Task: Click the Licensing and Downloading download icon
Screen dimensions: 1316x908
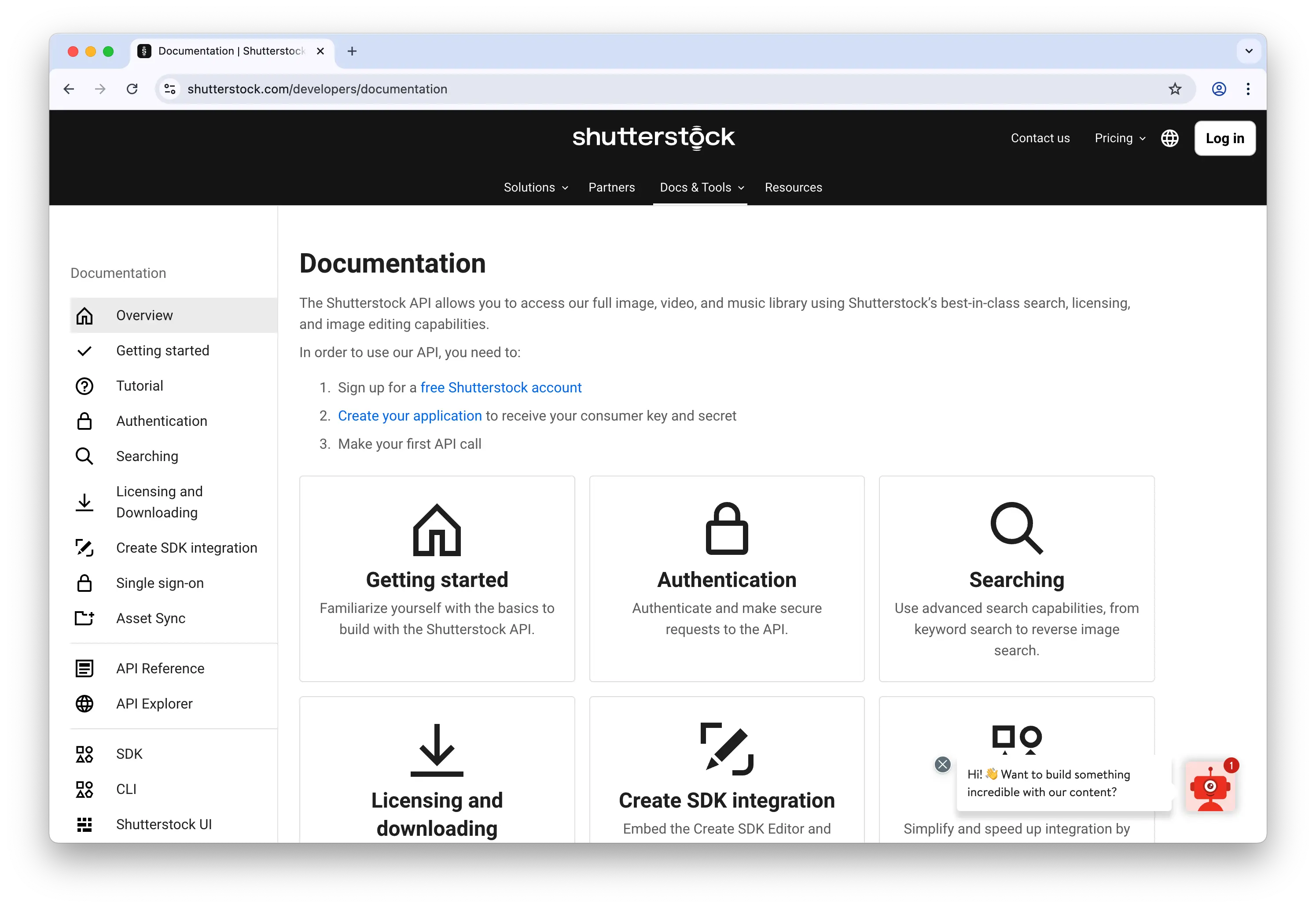Action: [x=84, y=502]
